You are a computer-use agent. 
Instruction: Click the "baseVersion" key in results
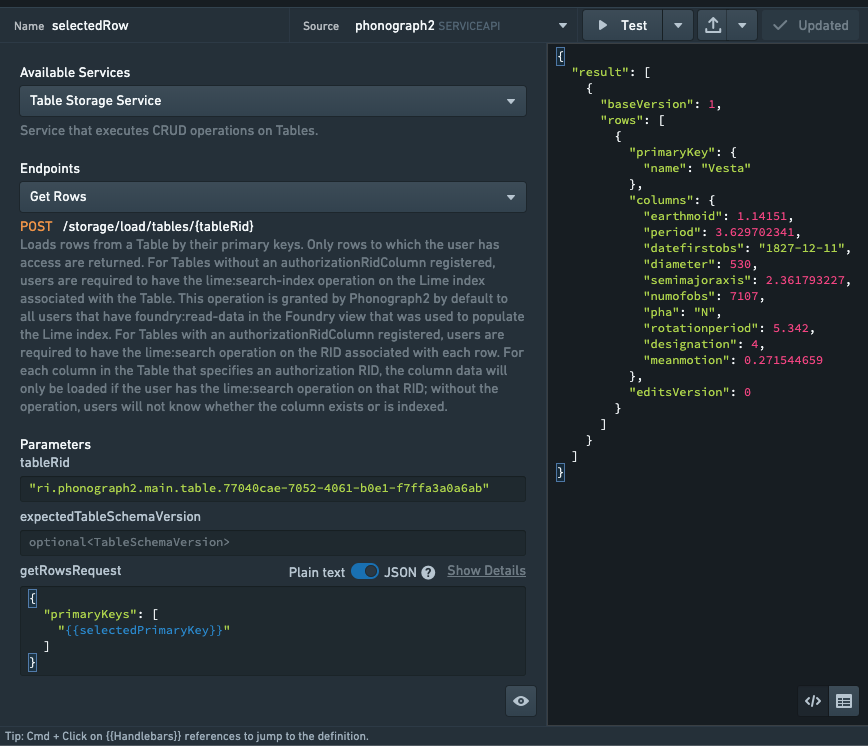point(647,104)
